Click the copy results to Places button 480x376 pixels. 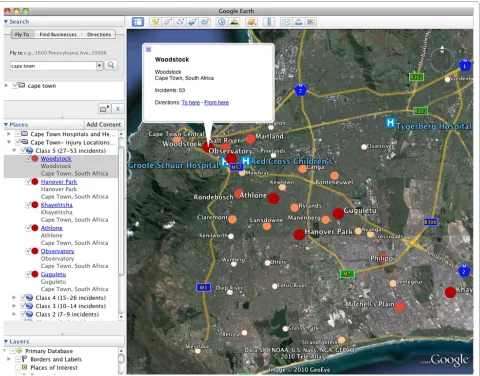pos(104,109)
